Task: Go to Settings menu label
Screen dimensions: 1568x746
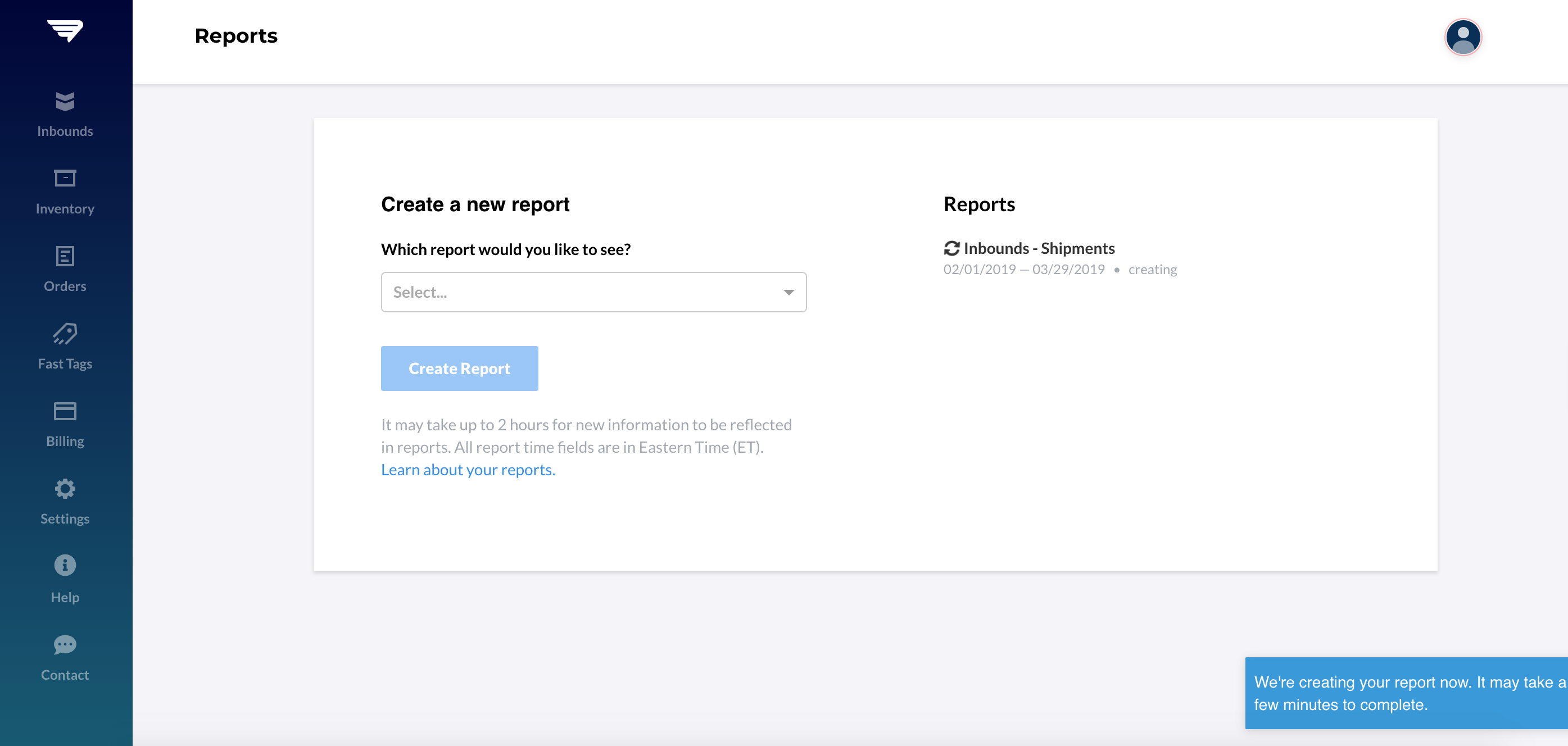Action: point(65,518)
